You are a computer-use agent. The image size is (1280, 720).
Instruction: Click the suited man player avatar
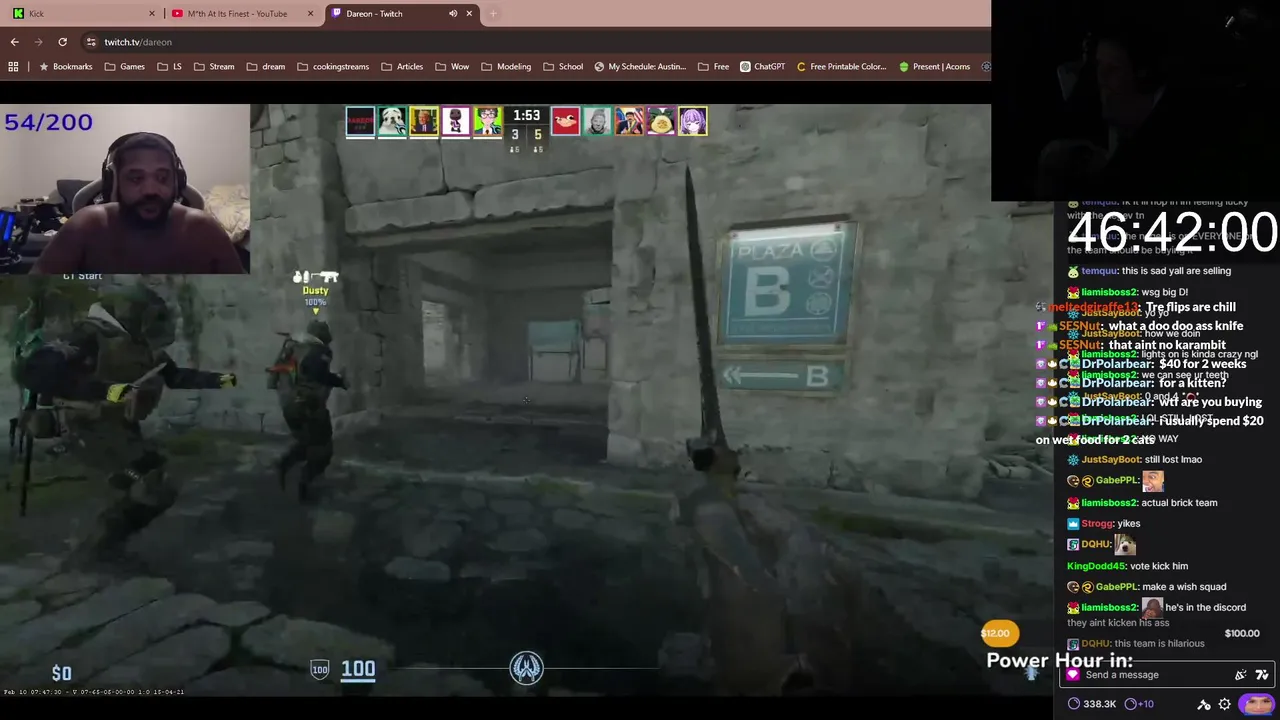tap(424, 121)
